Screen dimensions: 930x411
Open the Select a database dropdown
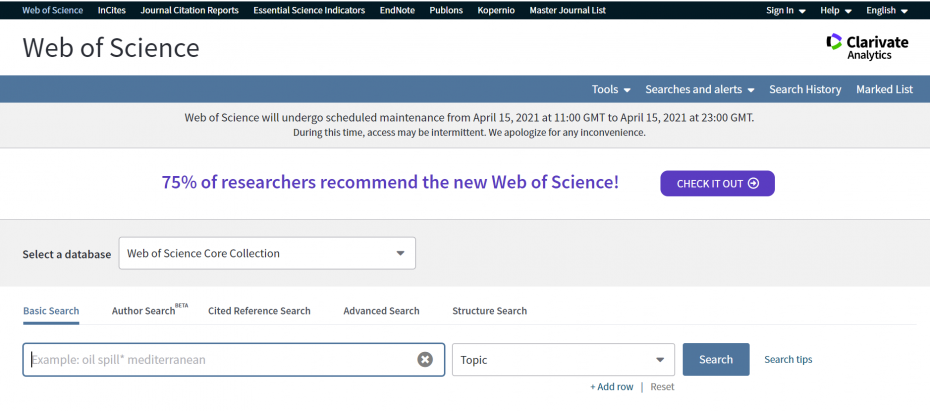[x=267, y=254]
